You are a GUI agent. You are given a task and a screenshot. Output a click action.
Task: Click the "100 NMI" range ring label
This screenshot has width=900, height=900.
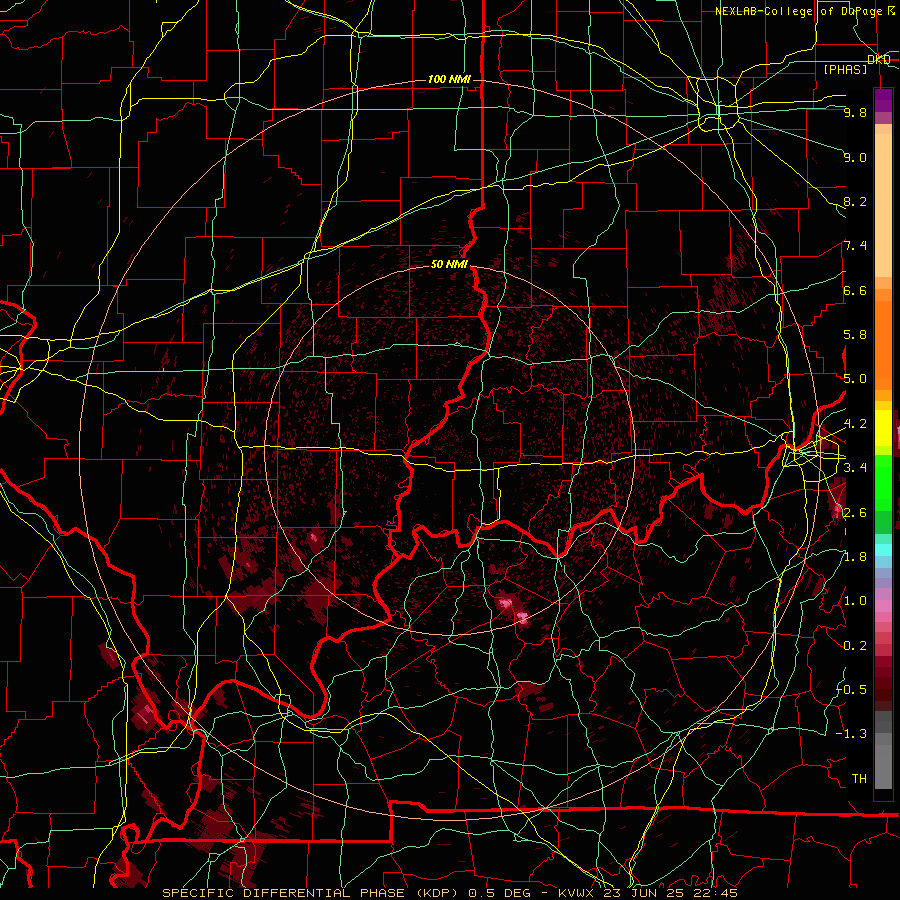point(449,79)
